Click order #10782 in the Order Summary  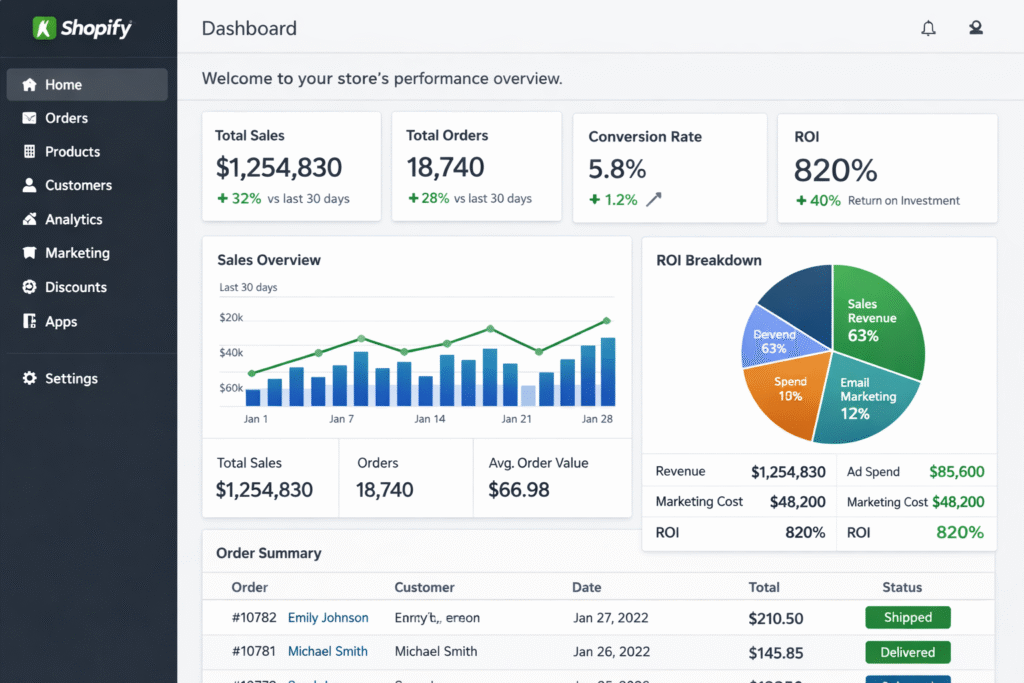(x=255, y=618)
